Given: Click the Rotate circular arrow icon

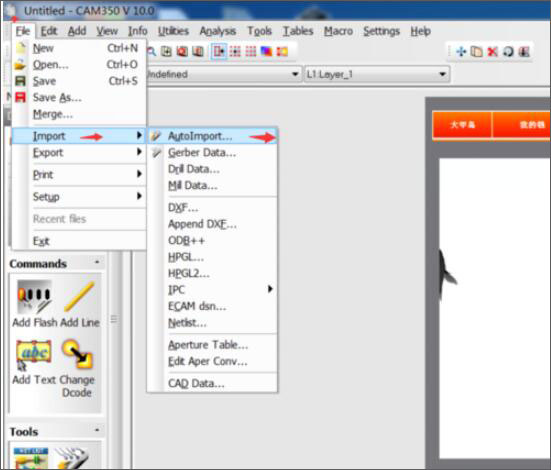Looking at the screenshot, I should coord(508,52).
